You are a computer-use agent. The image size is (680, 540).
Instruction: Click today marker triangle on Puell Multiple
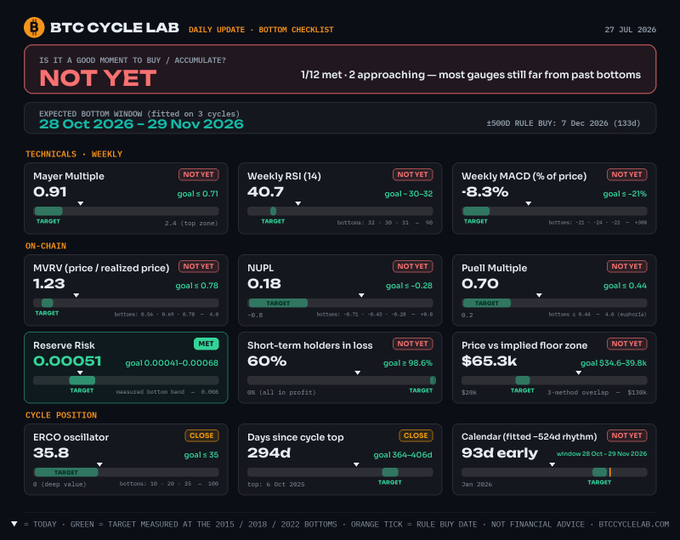[x=539, y=295]
